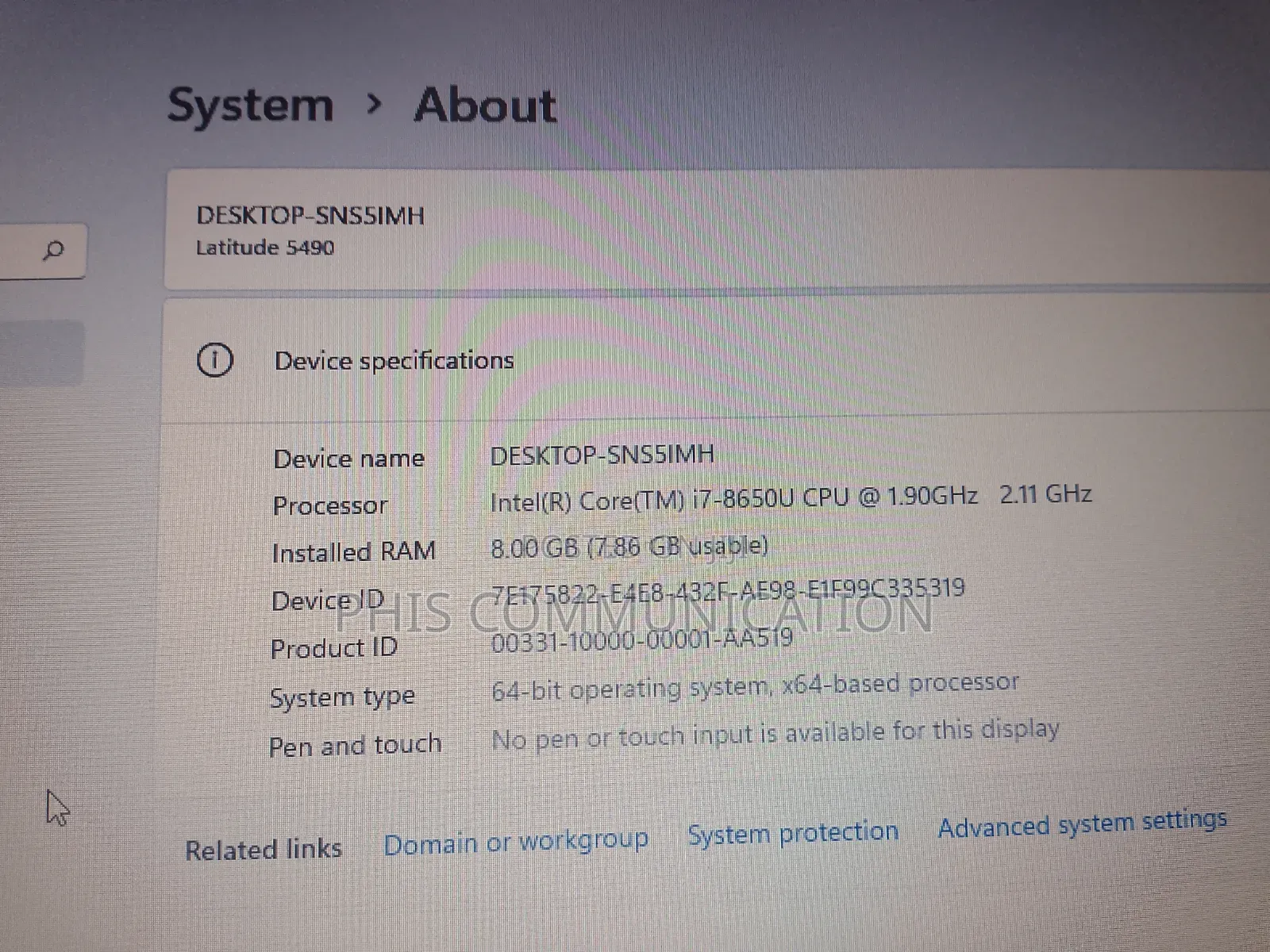1270x952 pixels.
Task: Select the 64-bit operating system value
Action: [x=755, y=687]
